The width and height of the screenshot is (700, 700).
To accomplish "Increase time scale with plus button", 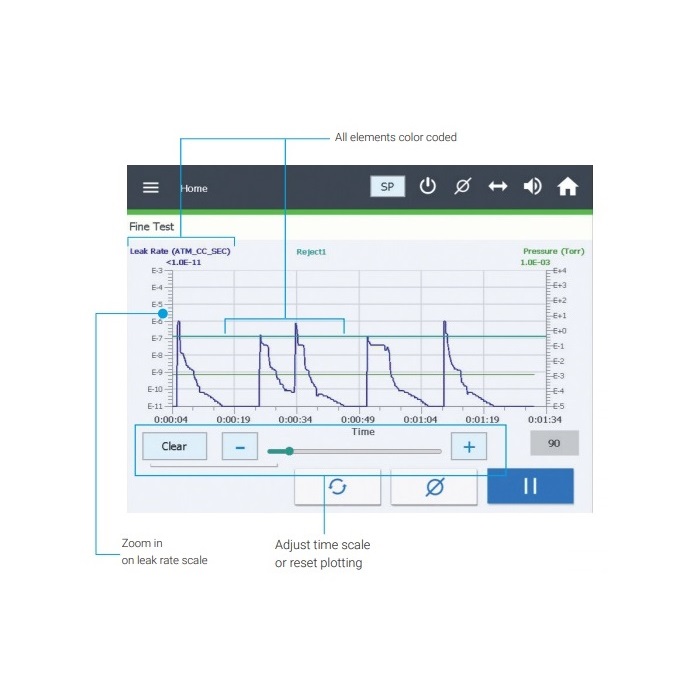I will click(x=468, y=446).
